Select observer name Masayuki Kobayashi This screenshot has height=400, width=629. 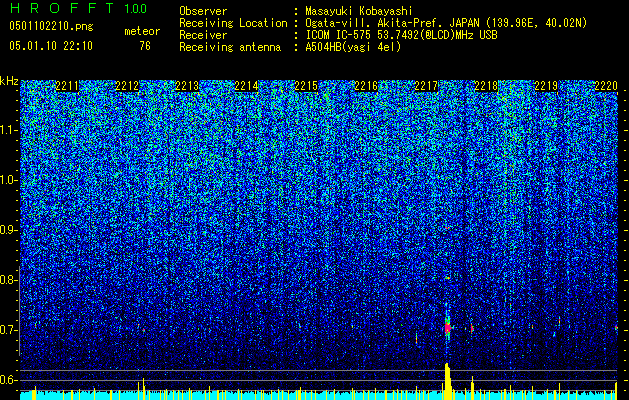pyautogui.click(x=359, y=11)
